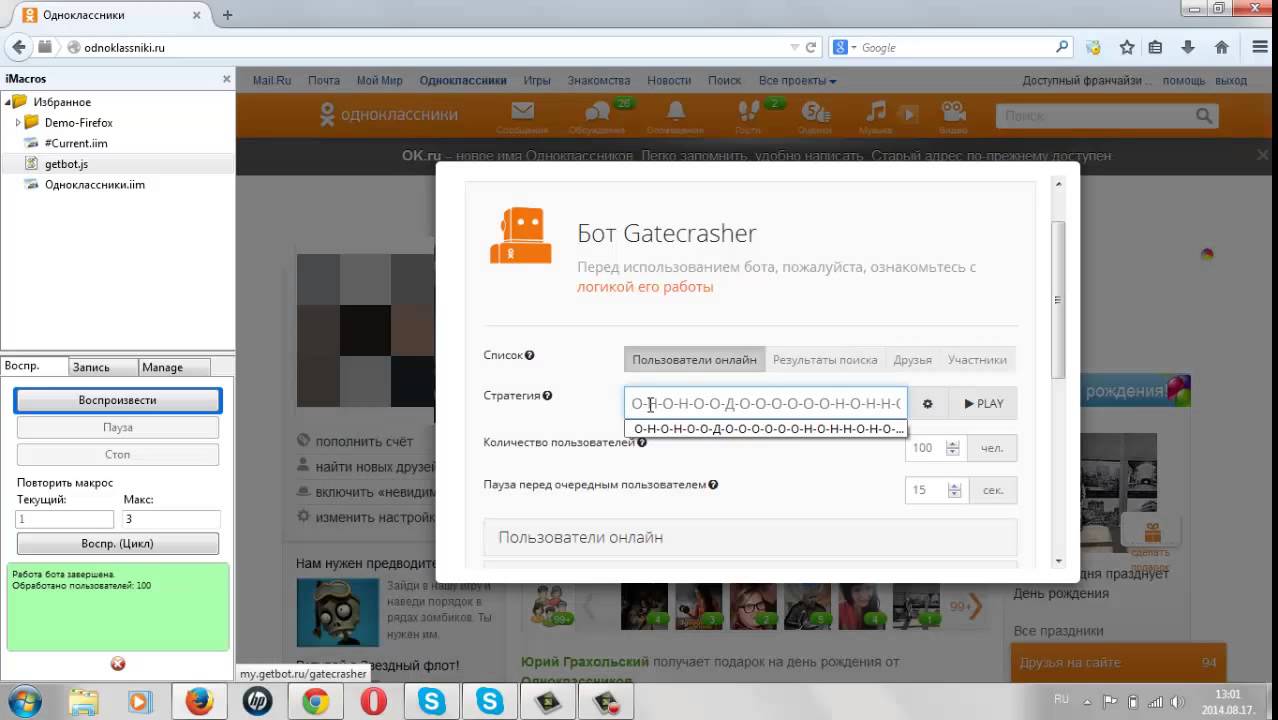Open Firefox downloads arrow icon
The image size is (1278, 720).
pyautogui.click(x=1188, y=47)
